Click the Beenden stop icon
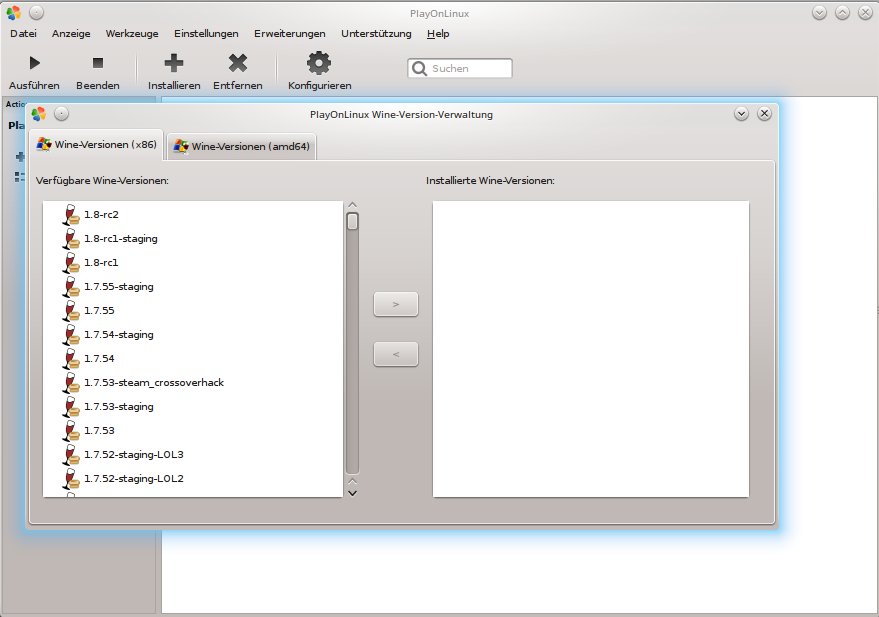 [x=98, y=63]
